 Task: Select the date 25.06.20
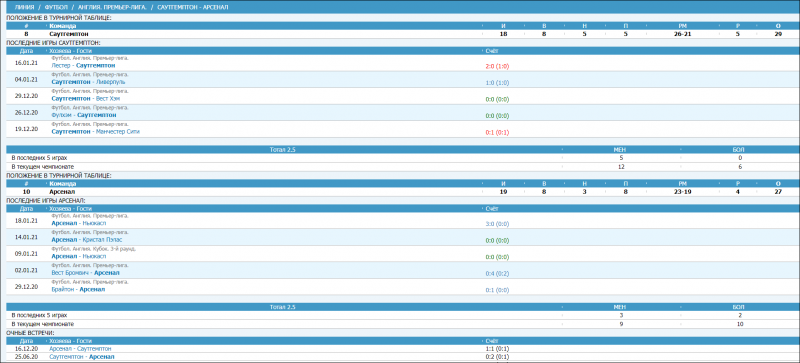26,357
